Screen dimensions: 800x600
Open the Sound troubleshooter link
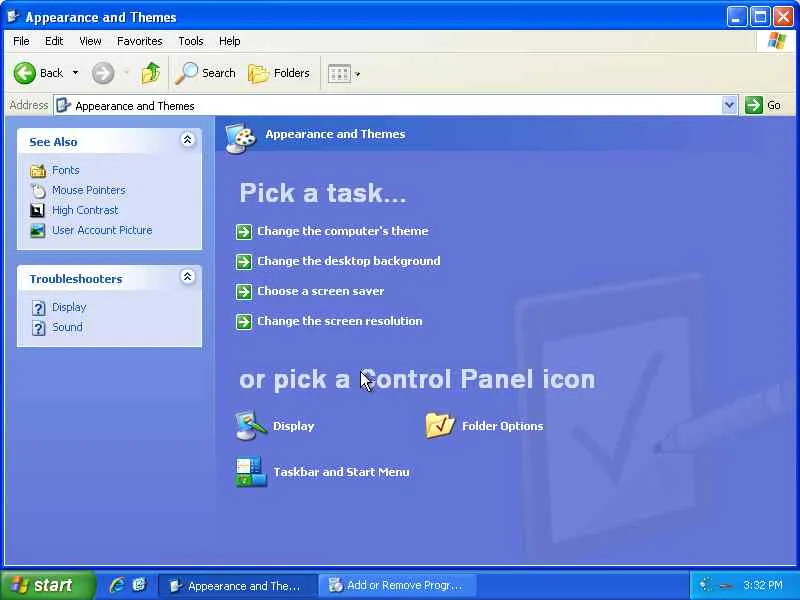click(67, 327)
